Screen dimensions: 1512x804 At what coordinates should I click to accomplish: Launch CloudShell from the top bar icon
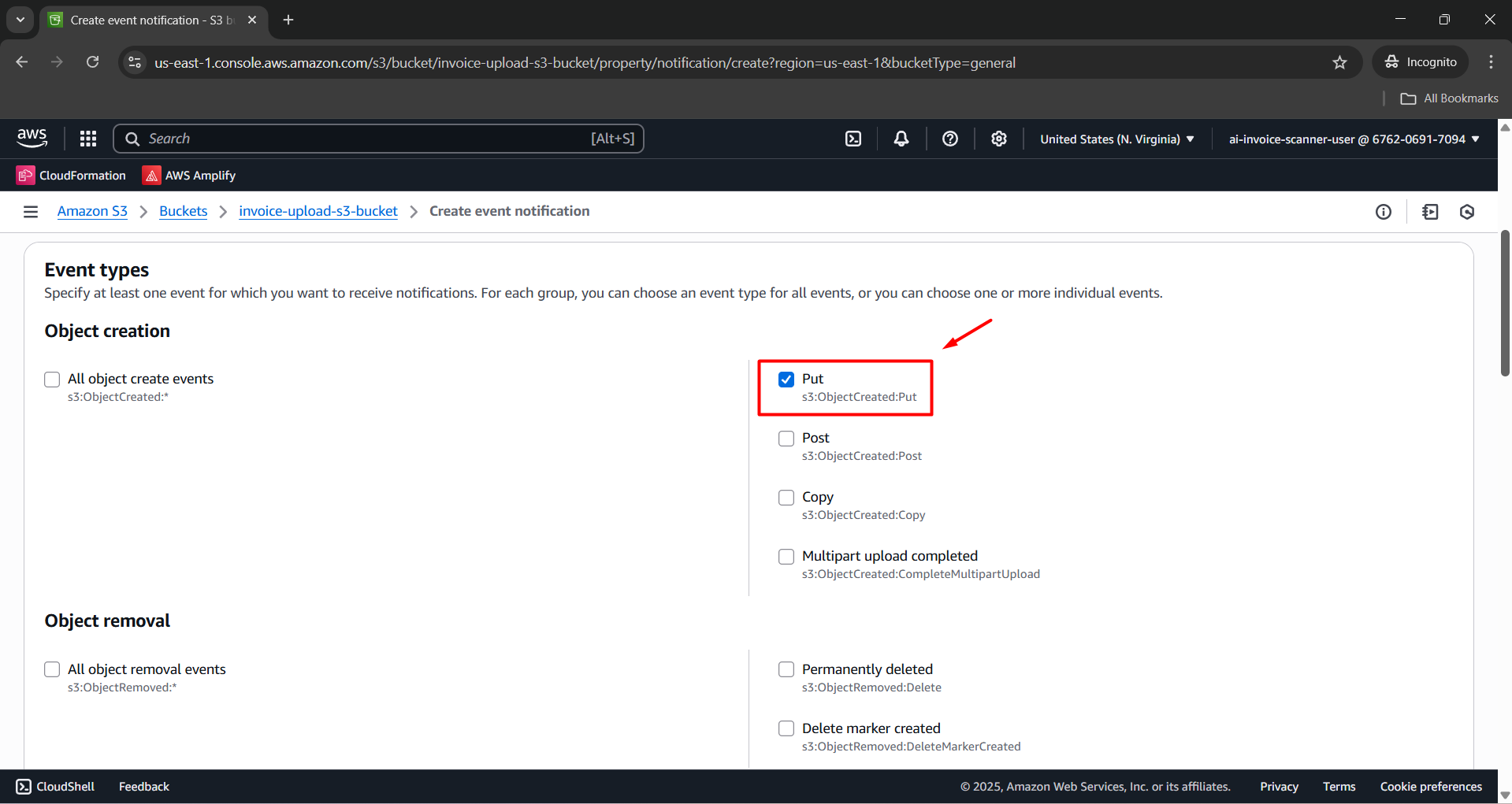coord(853,139)
